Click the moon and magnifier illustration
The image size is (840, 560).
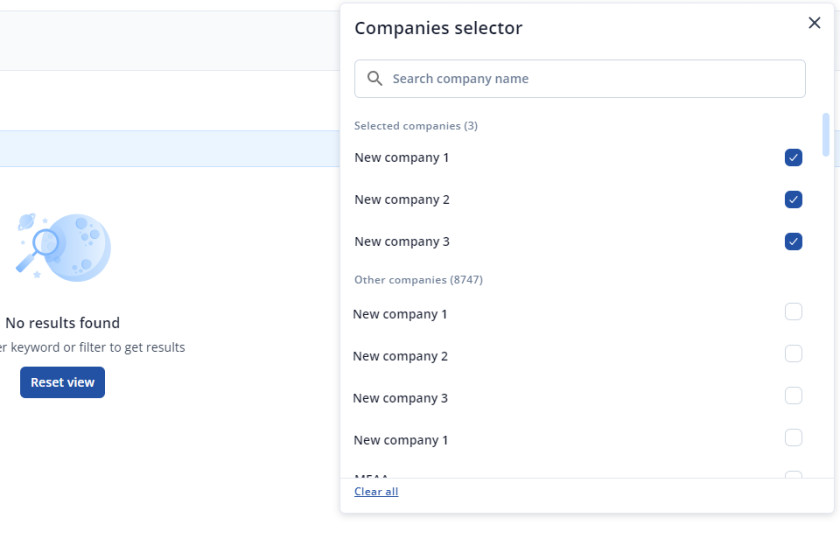[64, 247]
